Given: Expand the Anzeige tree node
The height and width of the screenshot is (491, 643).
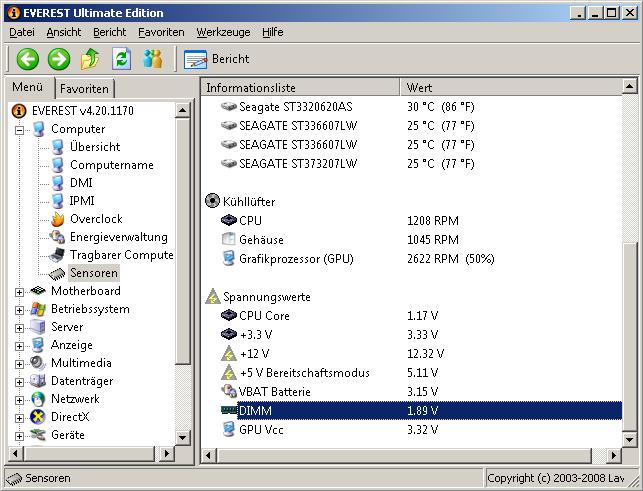Looking at the screenshot, I should click(19, 346).
